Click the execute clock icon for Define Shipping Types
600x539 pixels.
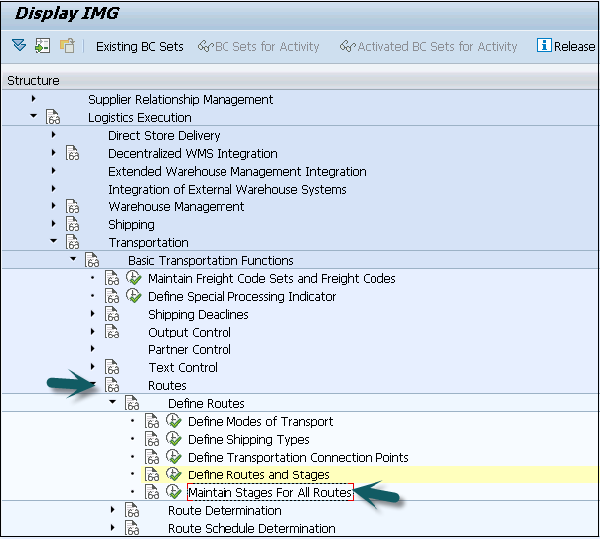[173, 440]
